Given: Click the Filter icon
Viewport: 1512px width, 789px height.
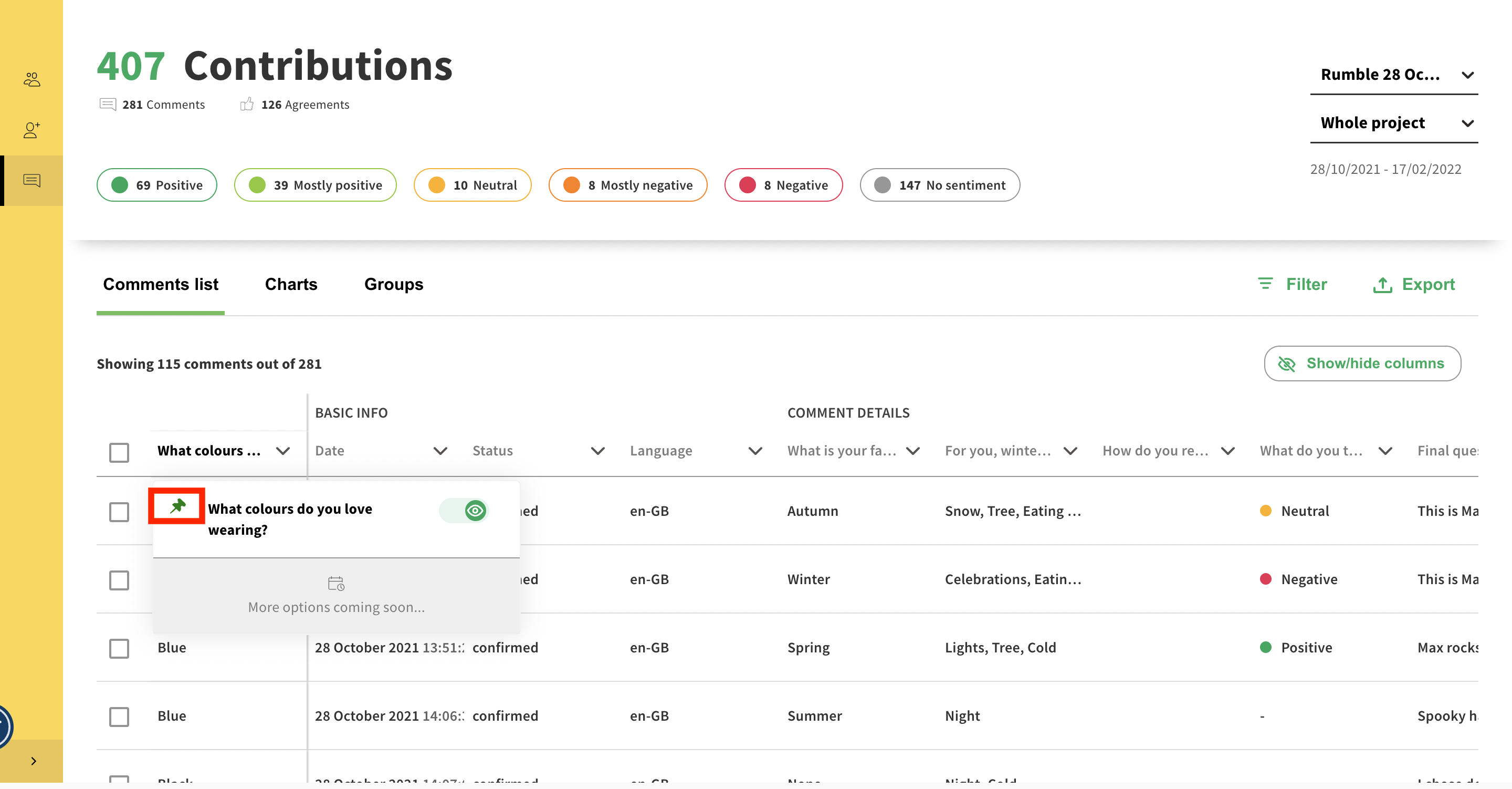Looking at the screenshot, I should pyautogui.click(x=1265, y=284).
